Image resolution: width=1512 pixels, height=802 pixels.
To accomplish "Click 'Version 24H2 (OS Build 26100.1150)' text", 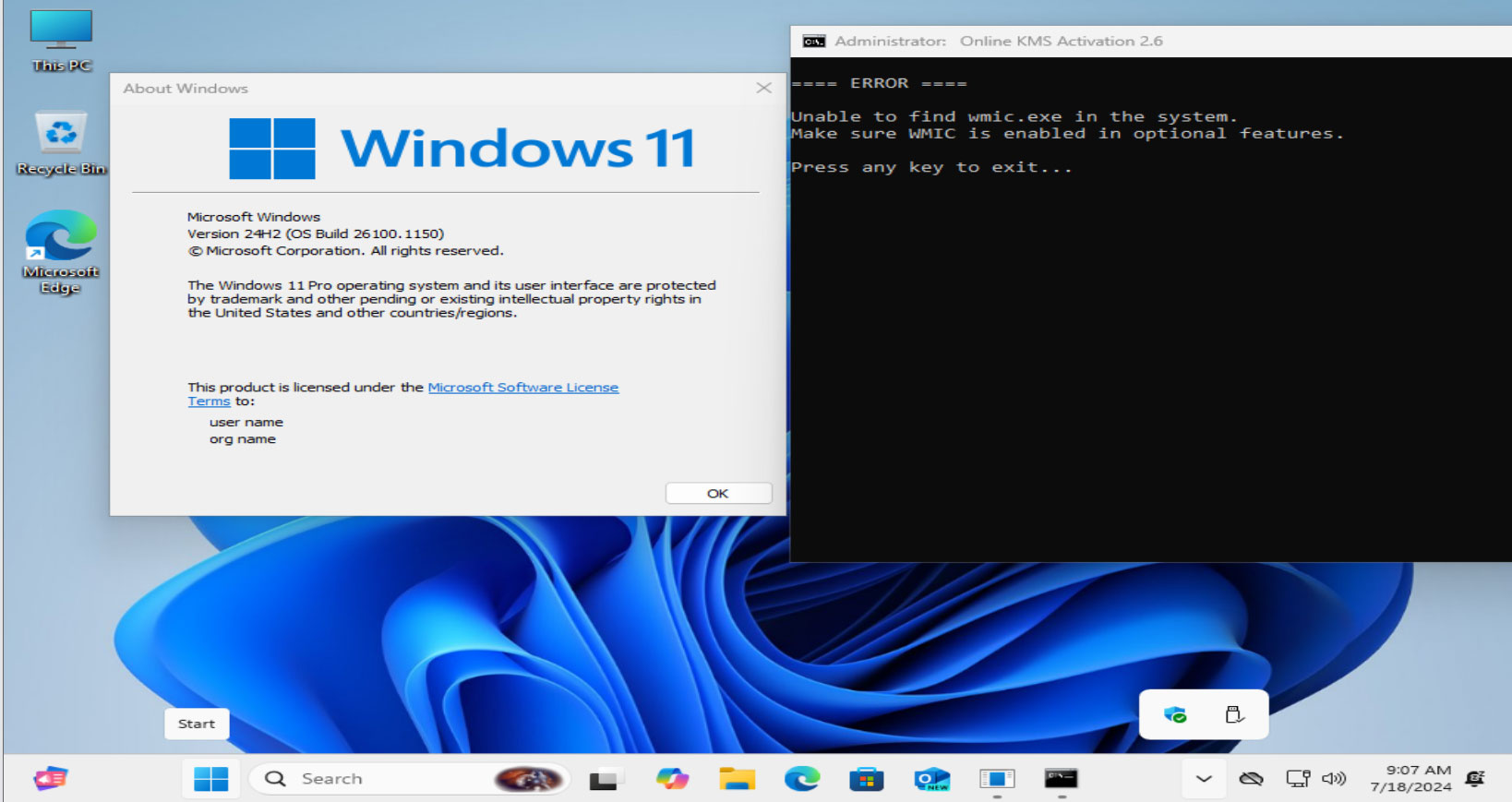I will (316, 233).
